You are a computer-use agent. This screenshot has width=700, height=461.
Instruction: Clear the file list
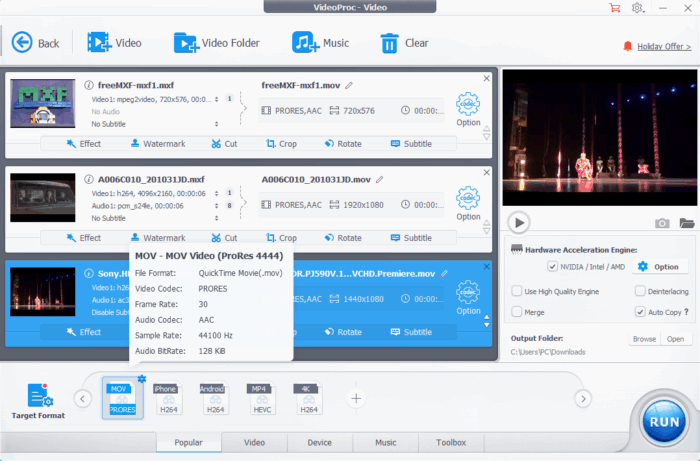[404, 43]
